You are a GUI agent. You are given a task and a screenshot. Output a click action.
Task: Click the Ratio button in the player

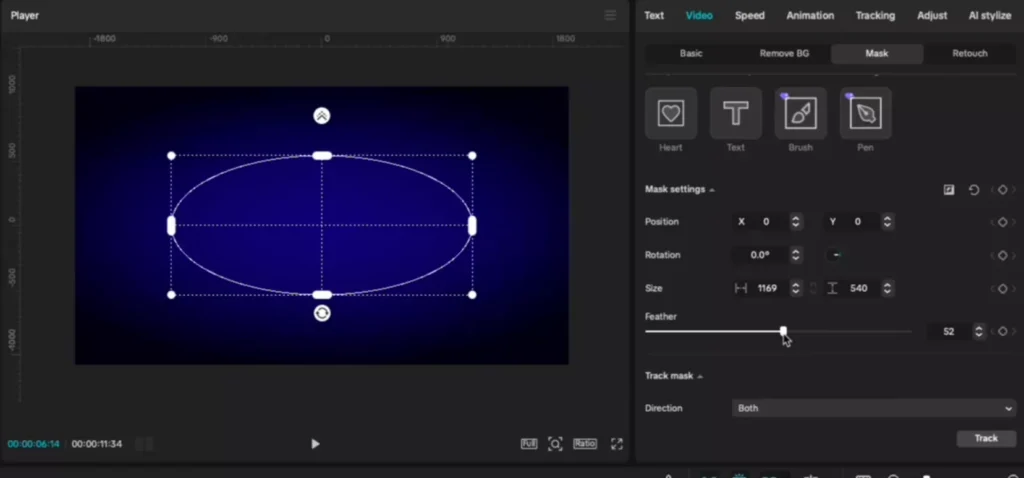(x=585, y=444)
